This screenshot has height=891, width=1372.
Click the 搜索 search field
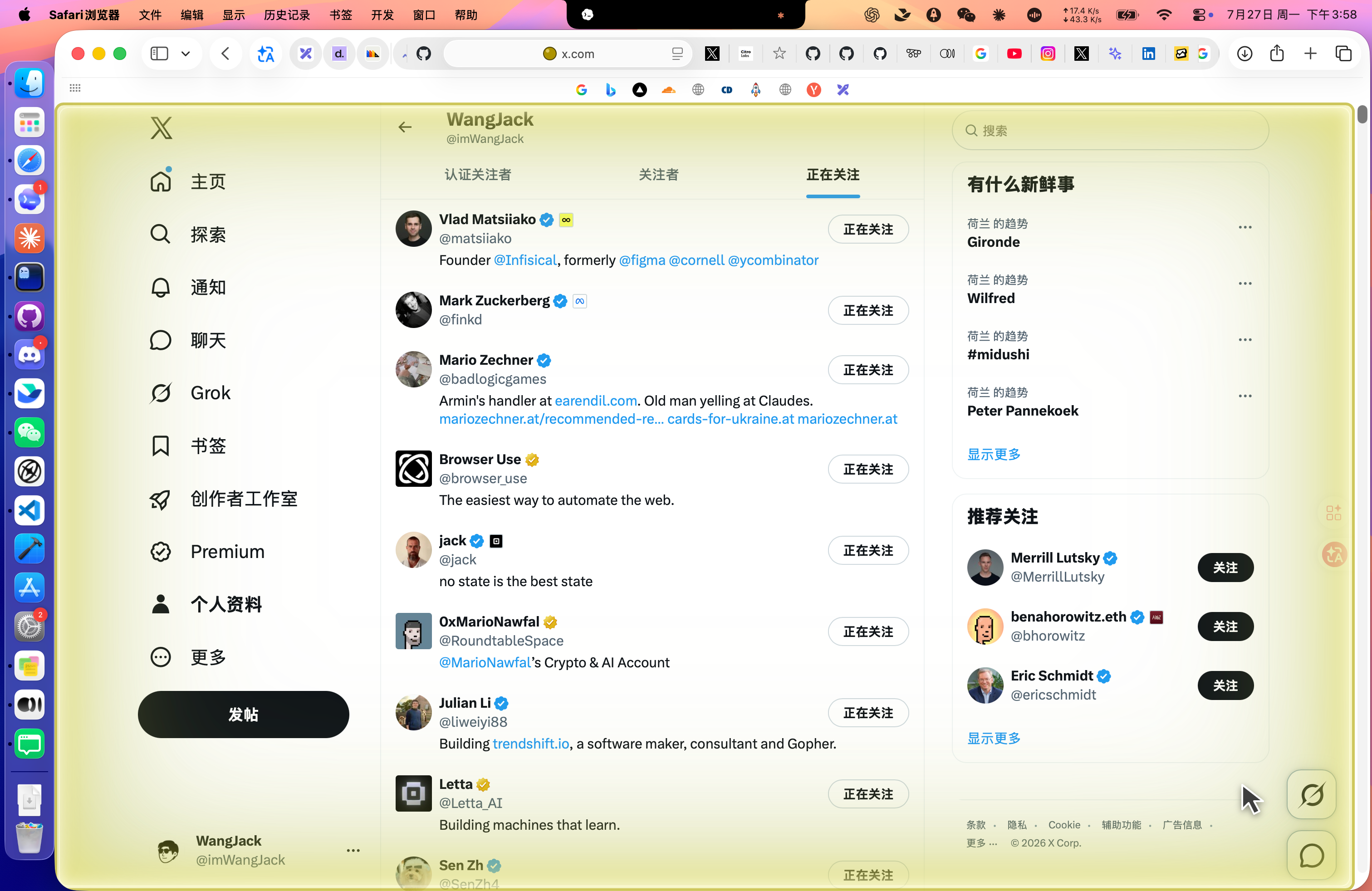coord(1110,130)
